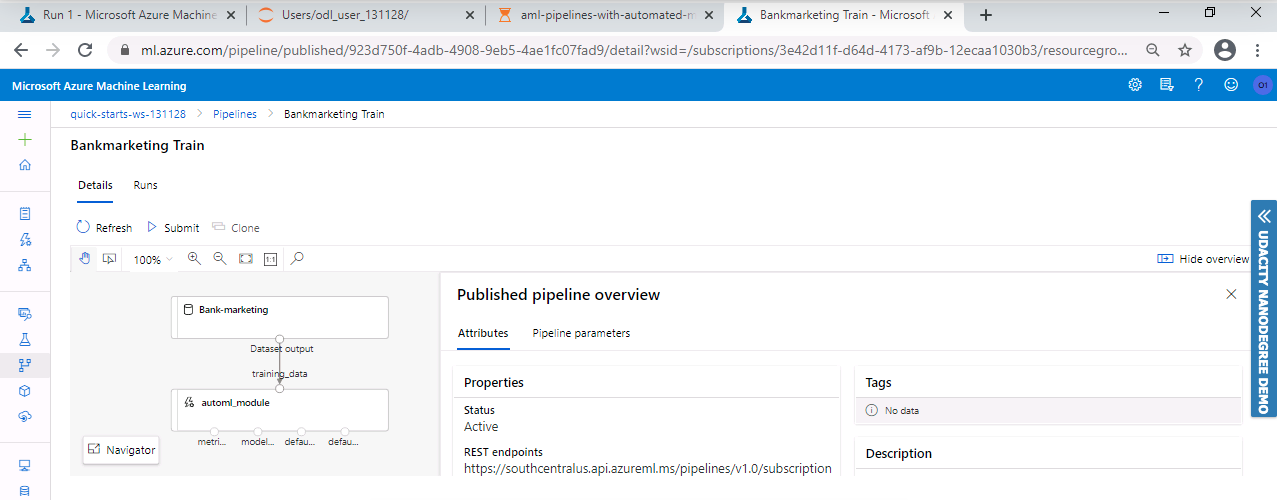Open browser zoom magnifier icon
The image size is (1277, 500).
pos(1153,50)
